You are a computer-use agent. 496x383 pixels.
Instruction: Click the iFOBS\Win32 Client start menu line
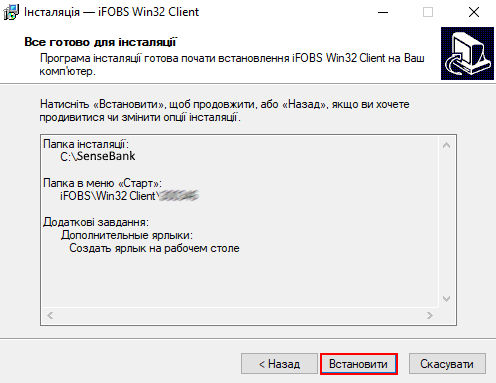pos(129,196)
